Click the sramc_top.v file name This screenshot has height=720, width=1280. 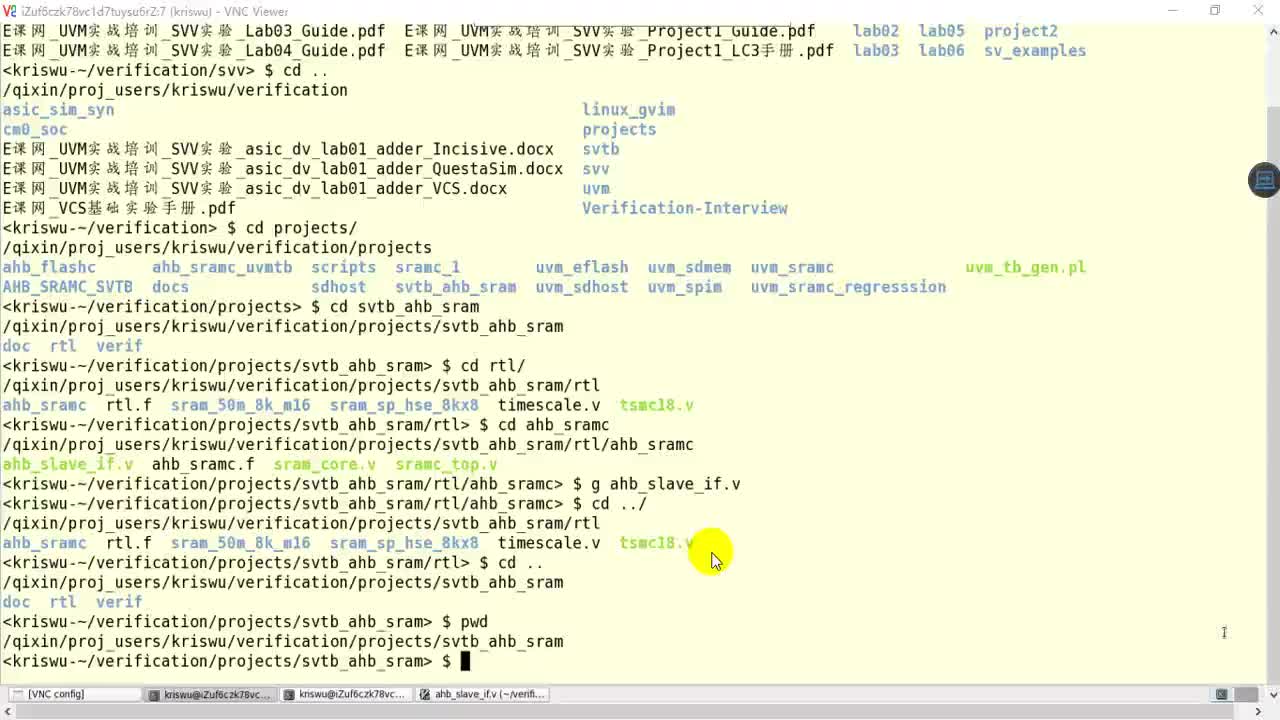[446, 465]
